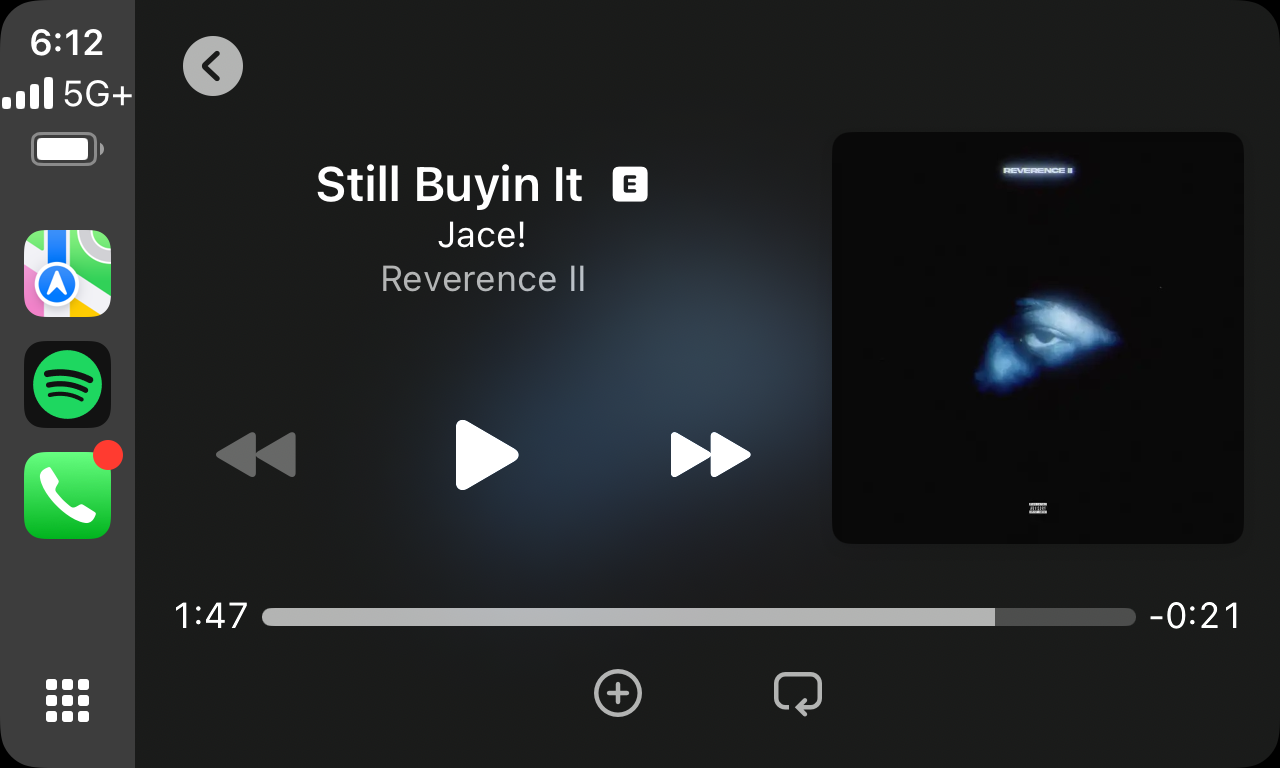Seek along the song progress bar
This screenshot has height=768, width=1280.
coord(698,617)
